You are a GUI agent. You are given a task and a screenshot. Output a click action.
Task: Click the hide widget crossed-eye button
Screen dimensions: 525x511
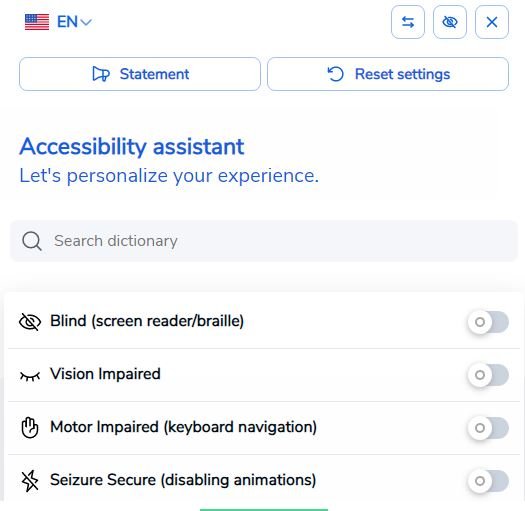[450, 22]
